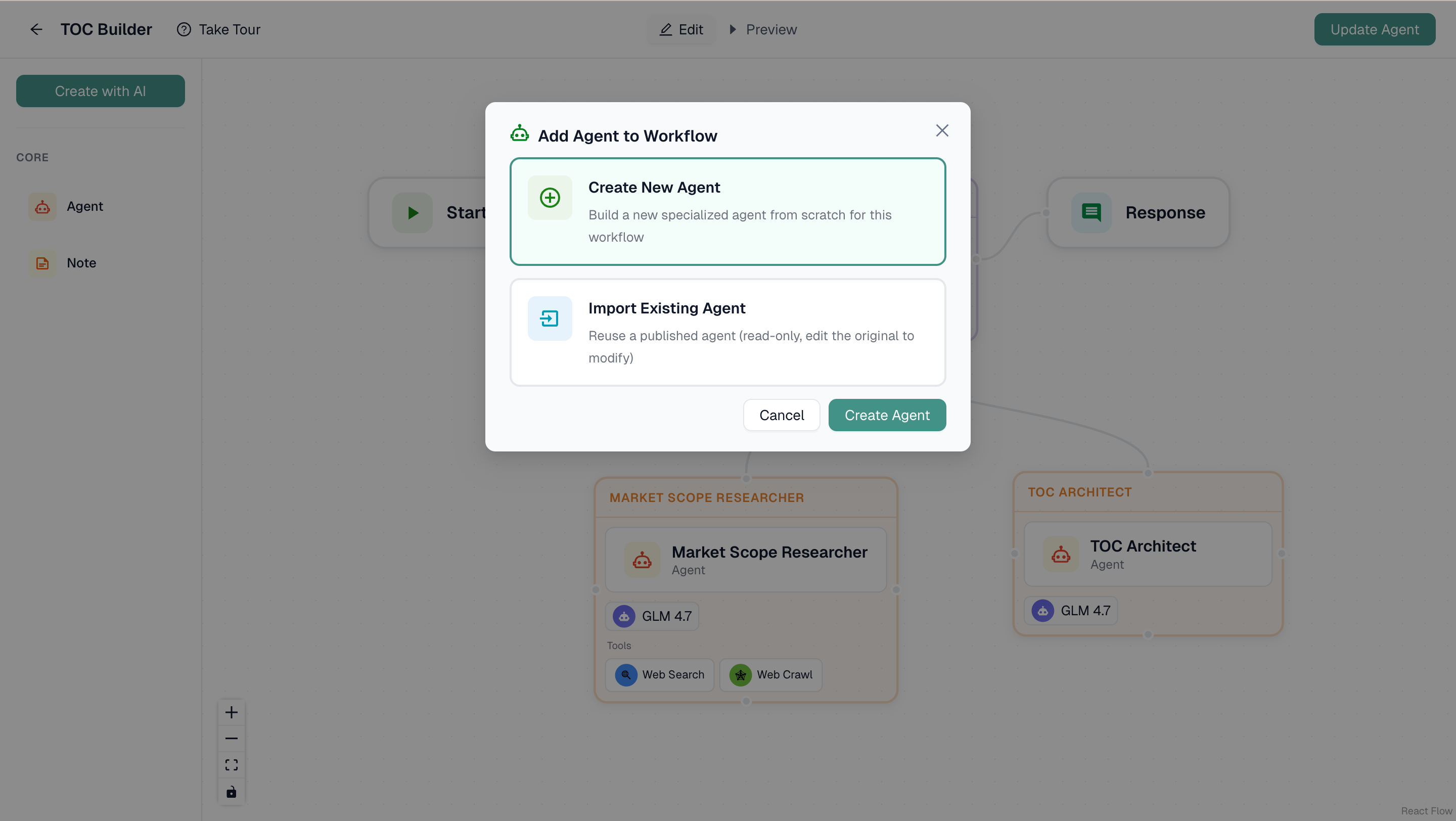Viewport: 1456px width, 821px height.
Task: Select the Agent element in the Core sidebar
Action: tap(85, 206)
